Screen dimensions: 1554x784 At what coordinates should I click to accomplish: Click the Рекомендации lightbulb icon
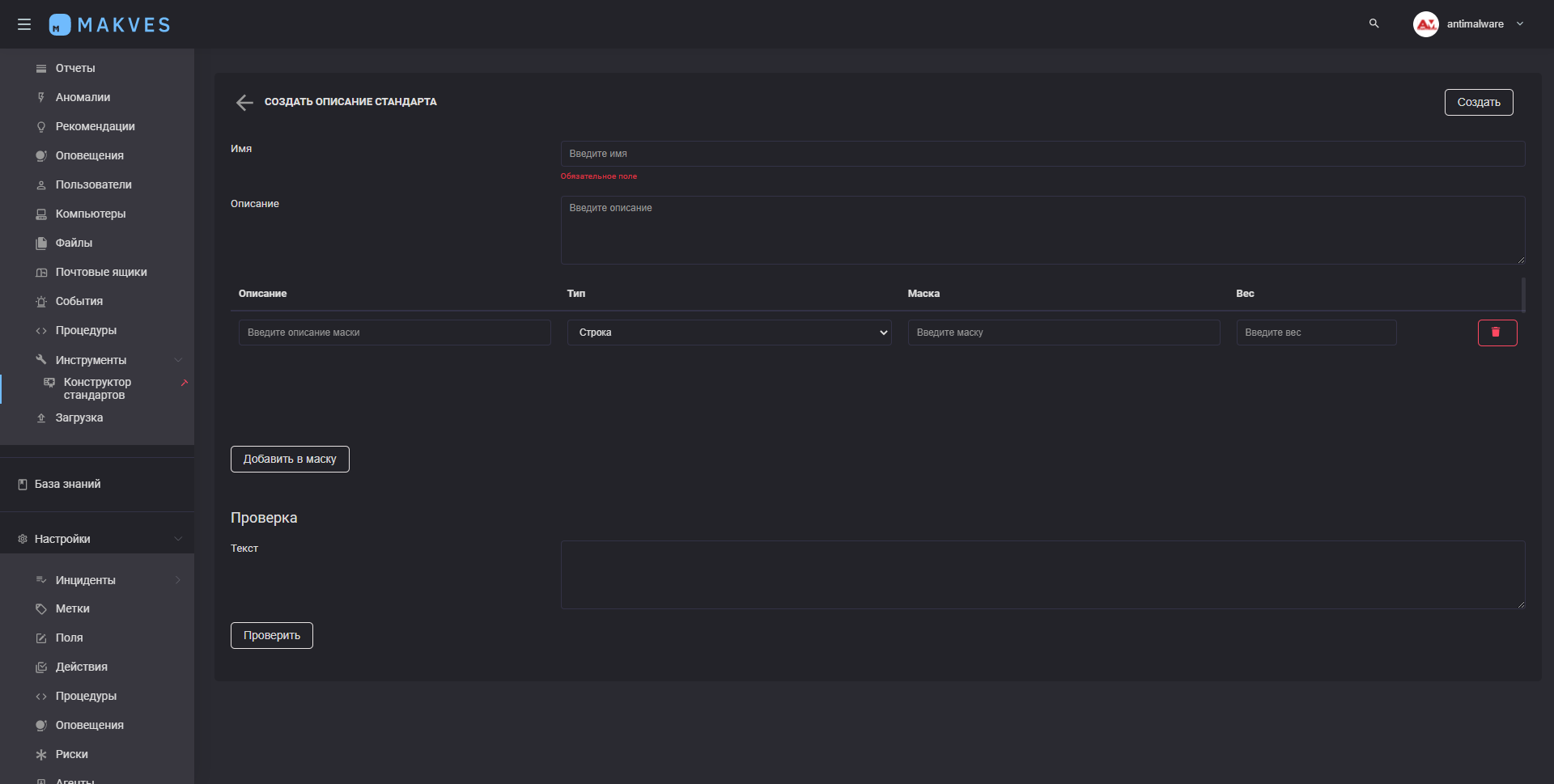[41, 127]
